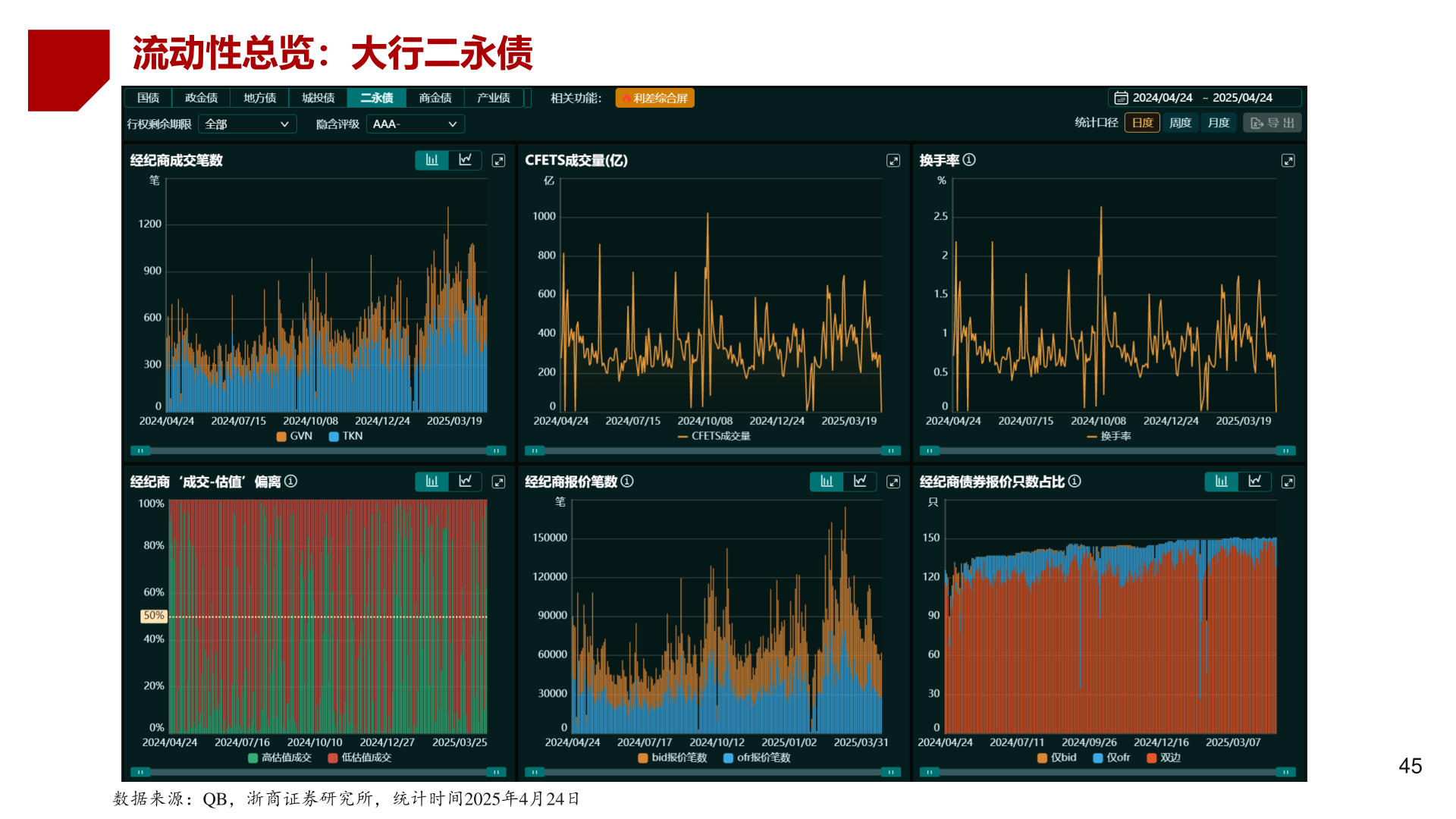Viewport: 1456px width, 819px height.
Task: Click the 导出 export button
Action: coord(1272,123)
